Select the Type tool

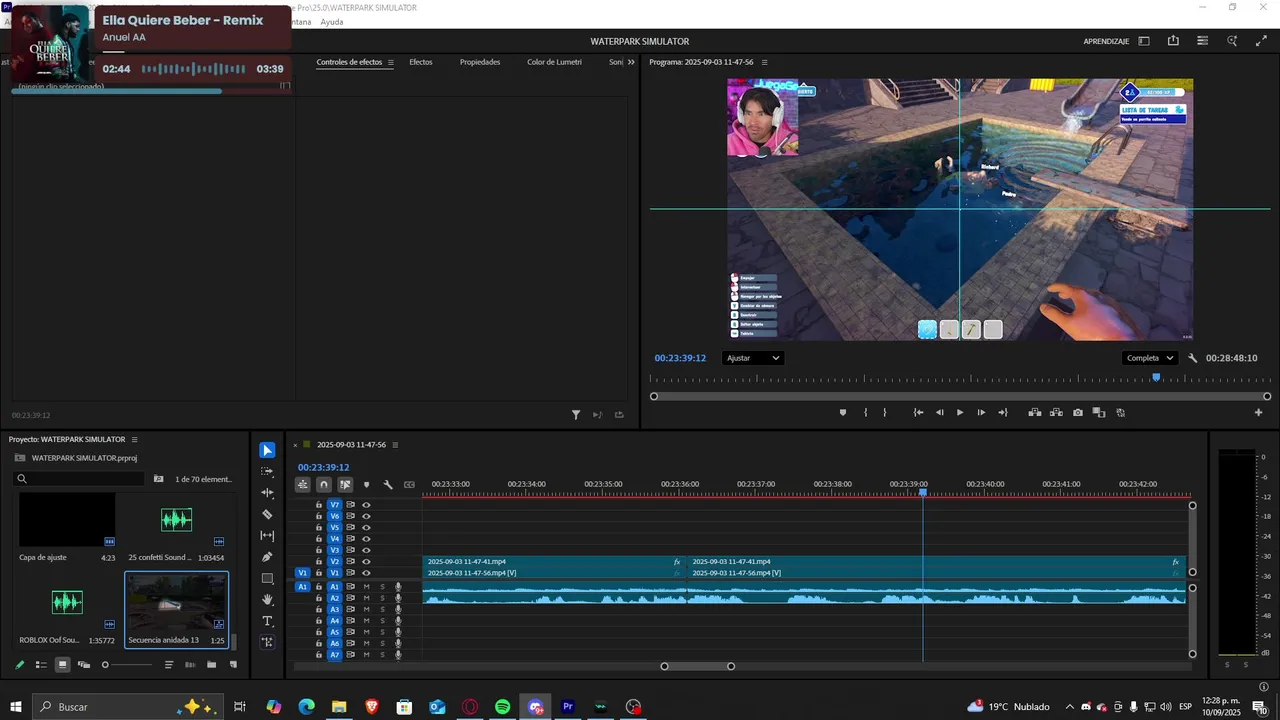point(267,621)
